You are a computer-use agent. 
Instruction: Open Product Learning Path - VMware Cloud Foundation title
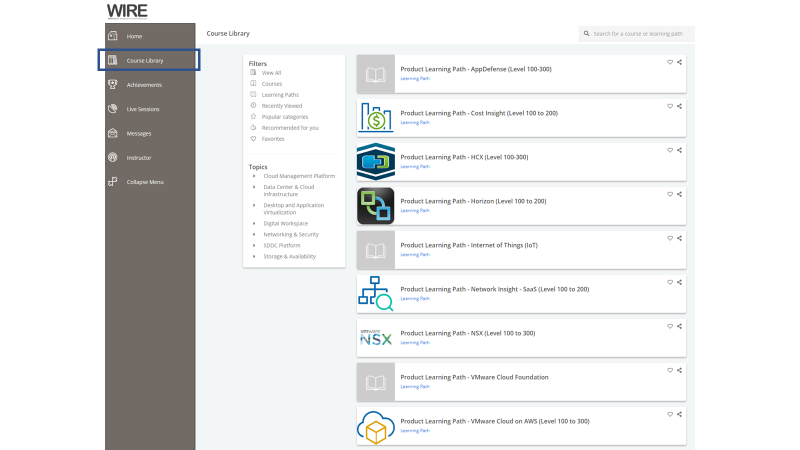[474, 378]
